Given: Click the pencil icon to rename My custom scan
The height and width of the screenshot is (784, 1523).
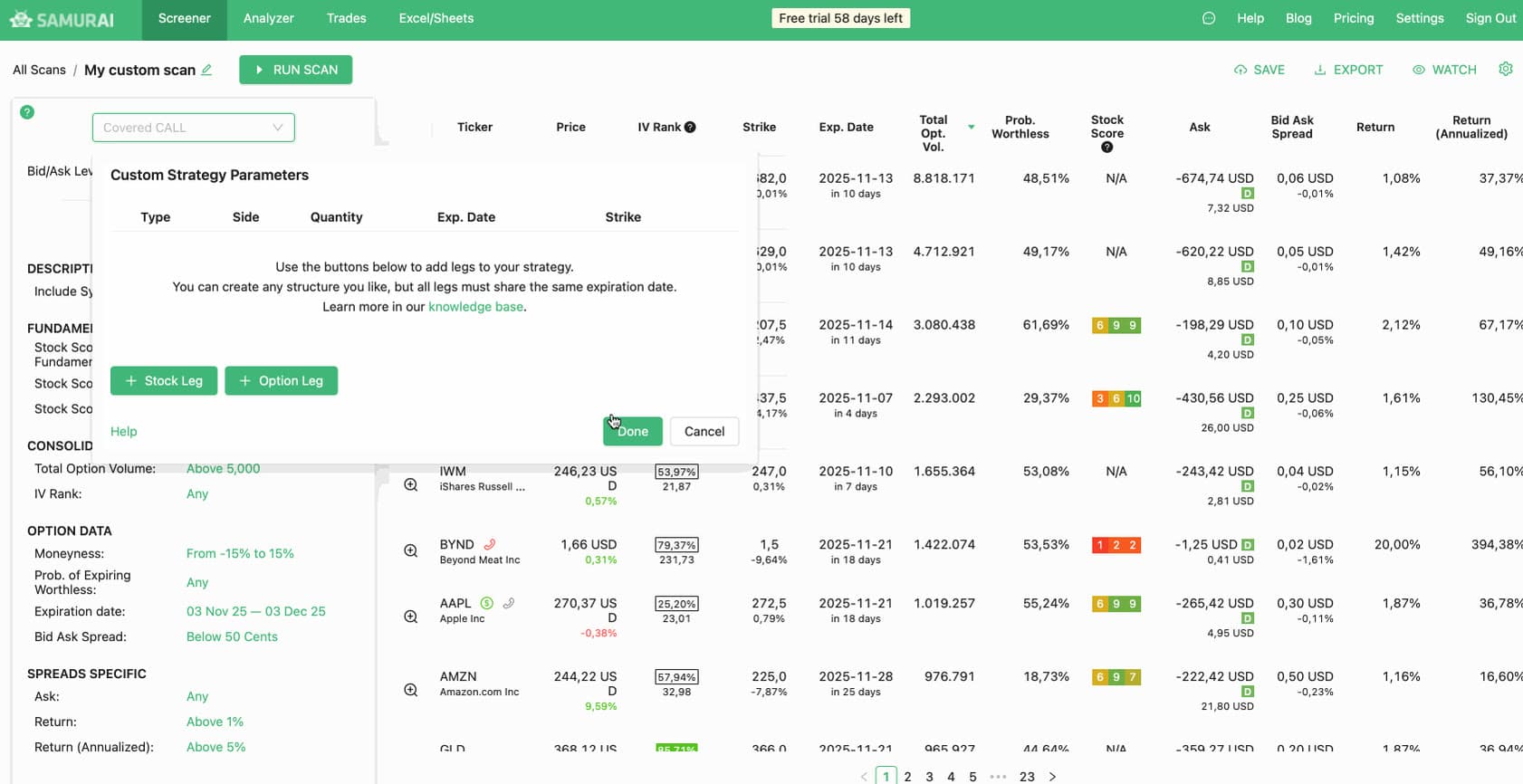Looking at the screenshot, I should click(x=207, y=70).
